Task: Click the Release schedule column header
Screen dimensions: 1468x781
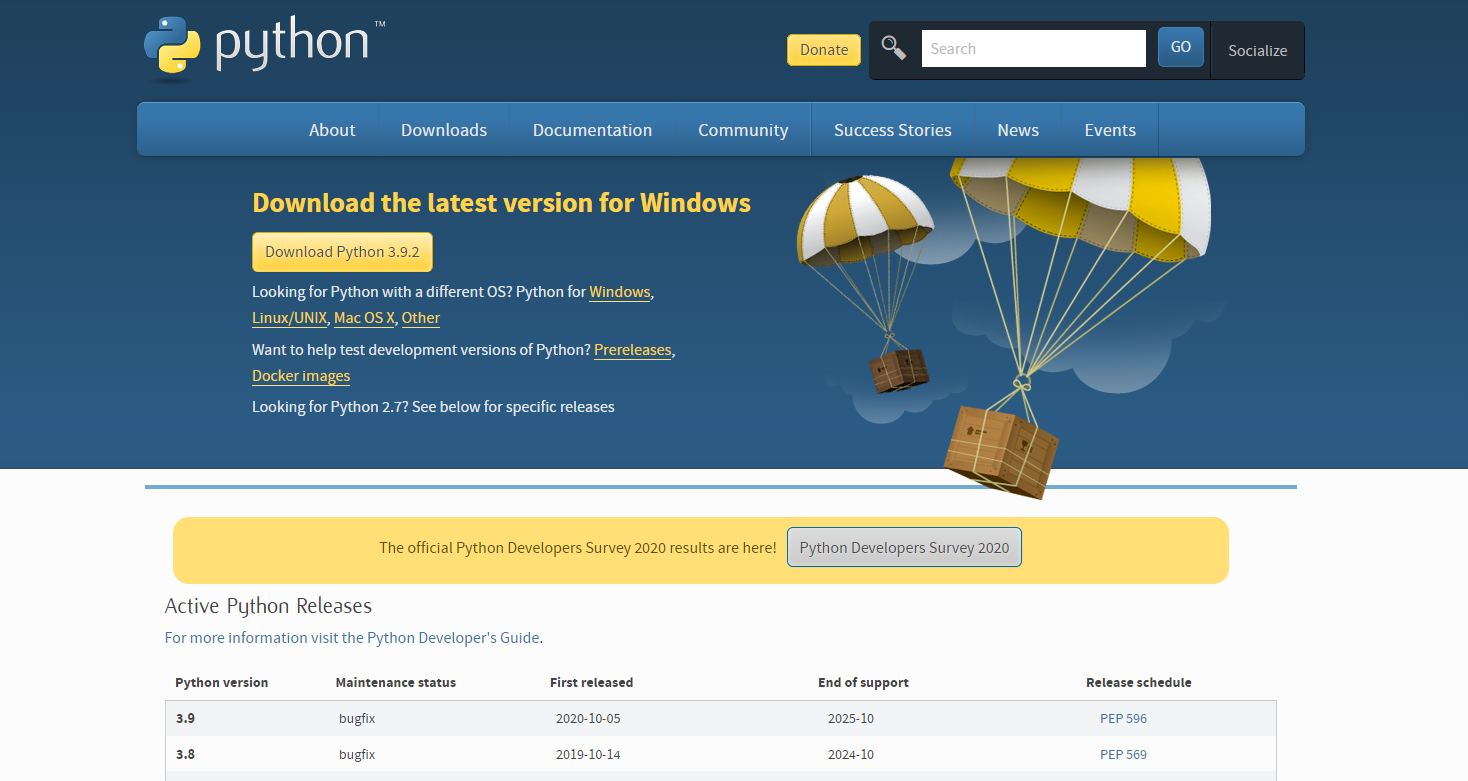Action: tap(1139, 682)
